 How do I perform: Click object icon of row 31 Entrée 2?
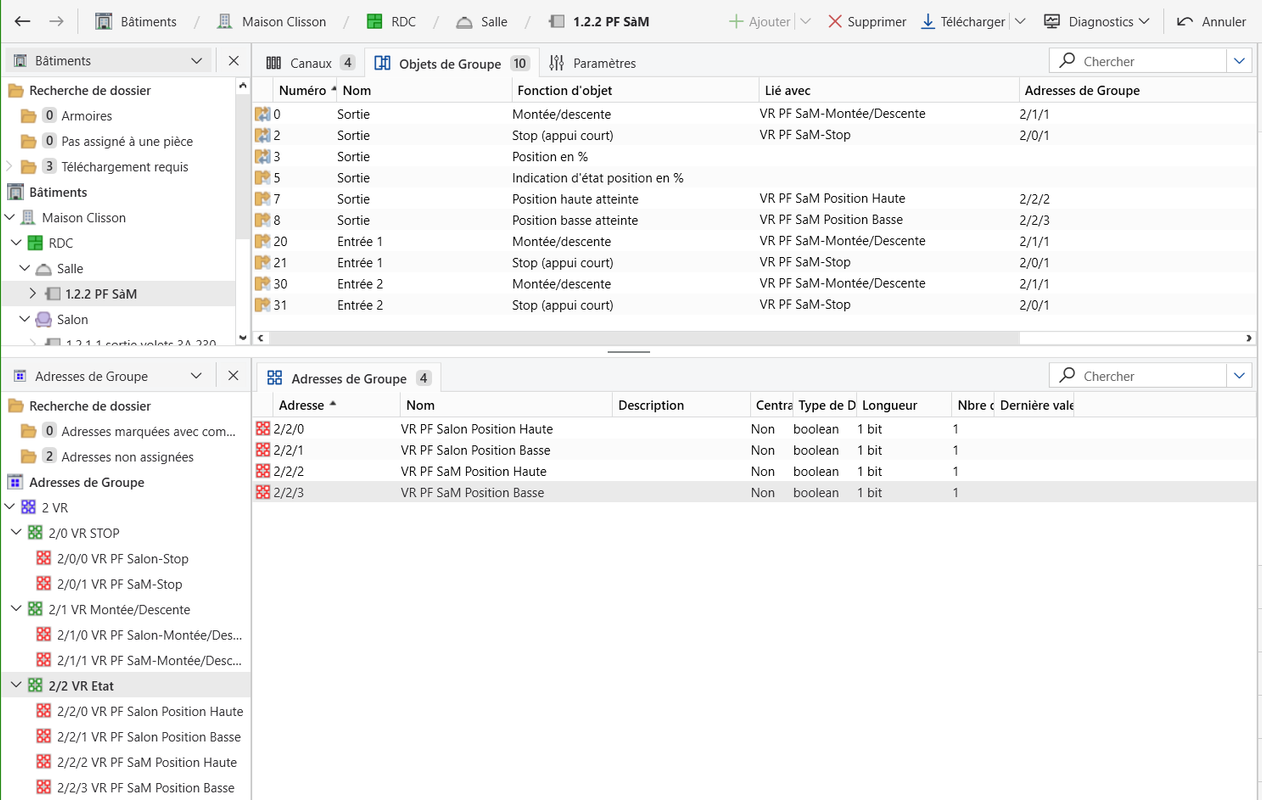(x=263, y=305)
